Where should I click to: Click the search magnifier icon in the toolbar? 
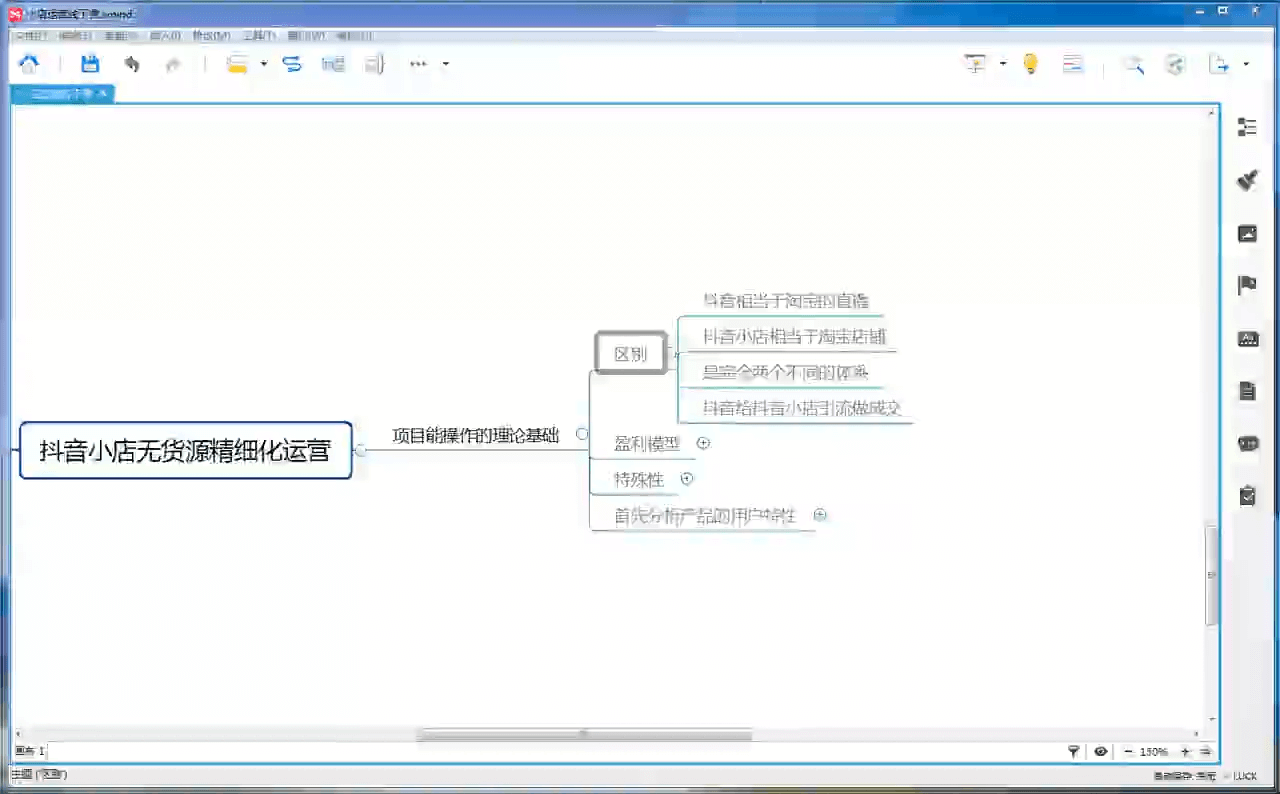coord(1133,64)
